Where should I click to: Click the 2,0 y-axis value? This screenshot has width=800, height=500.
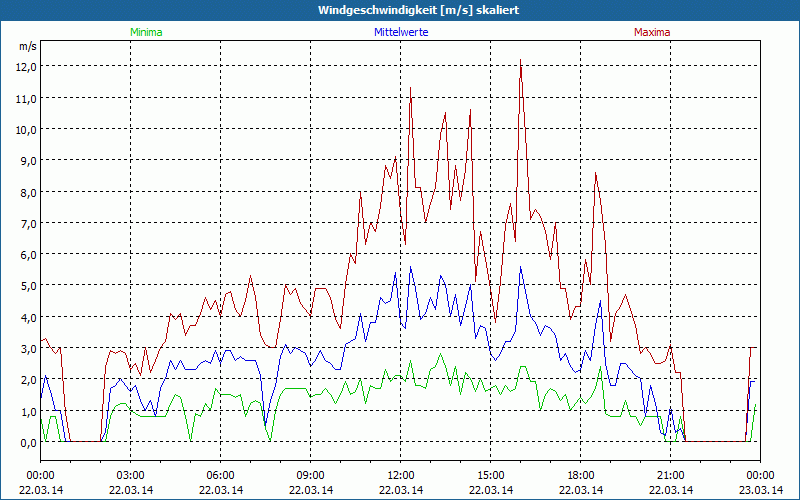[x=29, y=380]
